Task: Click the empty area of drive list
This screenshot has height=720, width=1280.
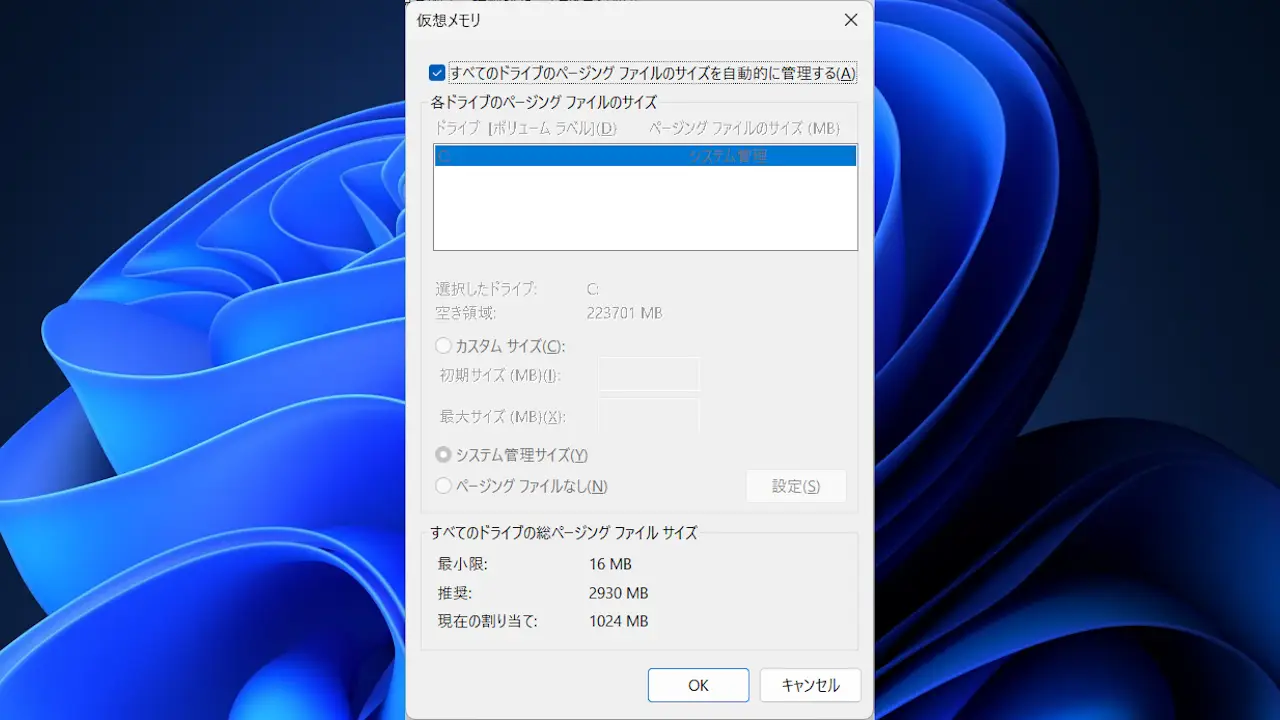Action: [644, 208]
